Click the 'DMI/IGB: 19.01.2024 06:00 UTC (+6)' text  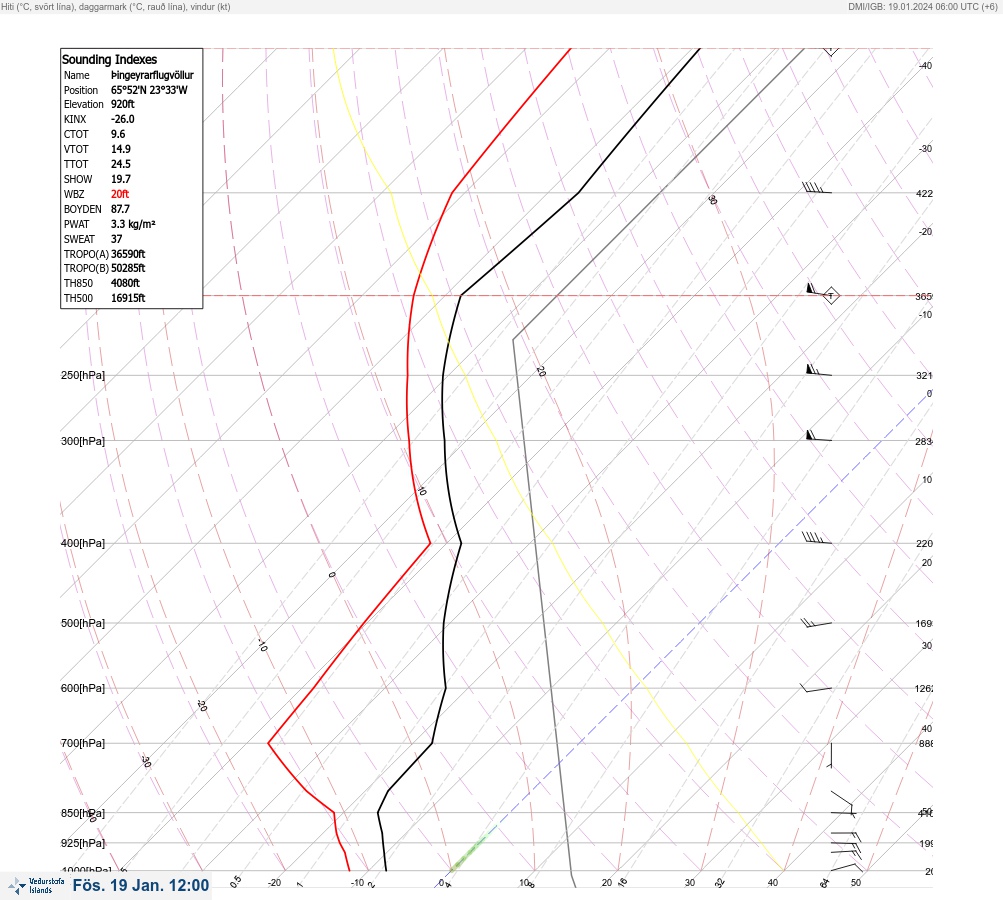coord(923,6)
